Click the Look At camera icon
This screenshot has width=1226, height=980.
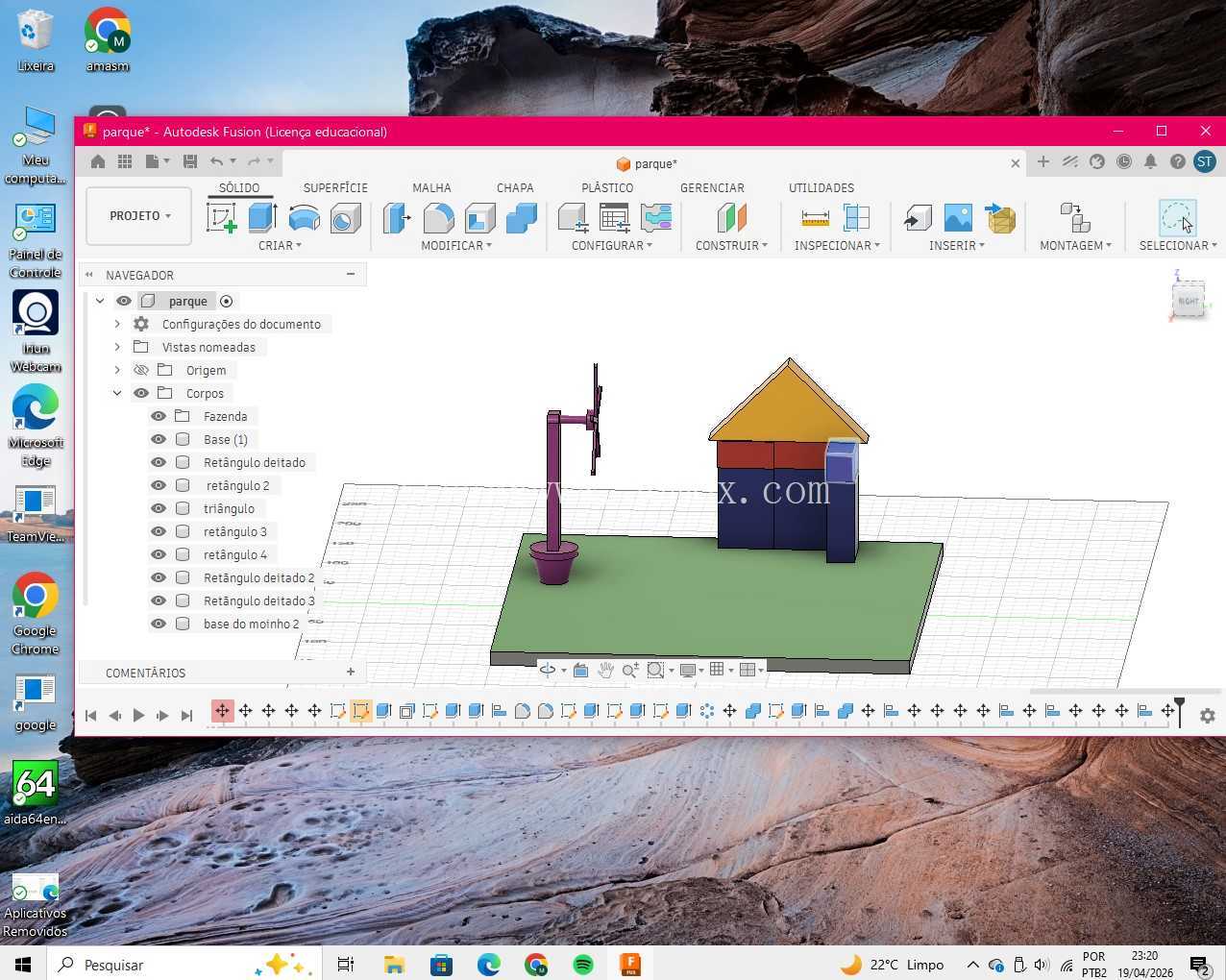(580, 670)
